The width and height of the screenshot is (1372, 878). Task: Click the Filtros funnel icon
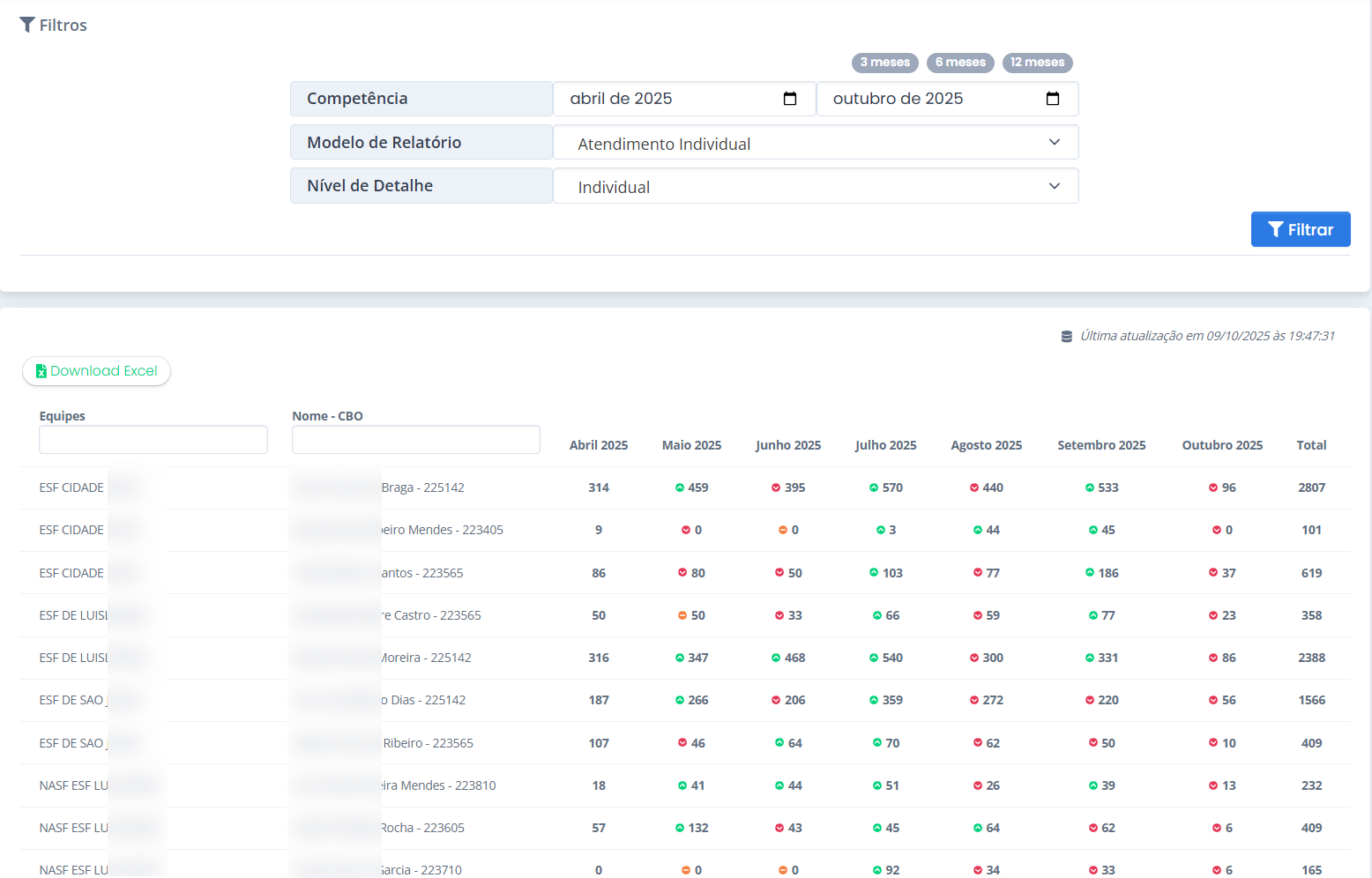coord(27,25)
